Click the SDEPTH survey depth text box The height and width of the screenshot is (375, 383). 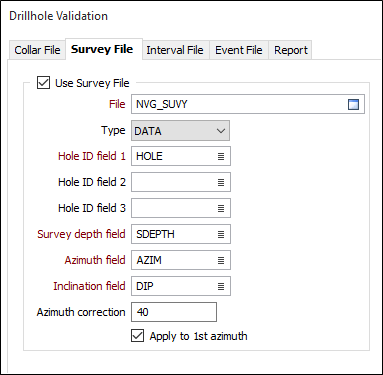click(181, 234)
